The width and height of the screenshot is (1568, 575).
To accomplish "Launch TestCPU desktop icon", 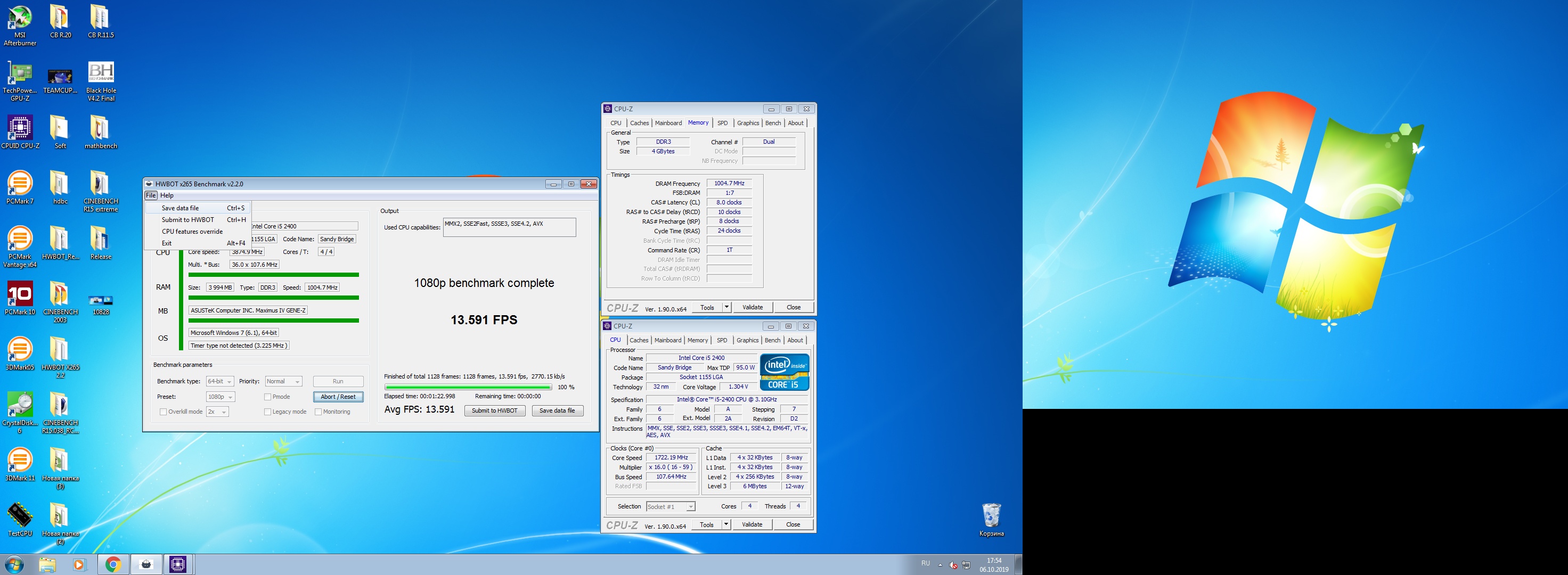I will [20, 520].
